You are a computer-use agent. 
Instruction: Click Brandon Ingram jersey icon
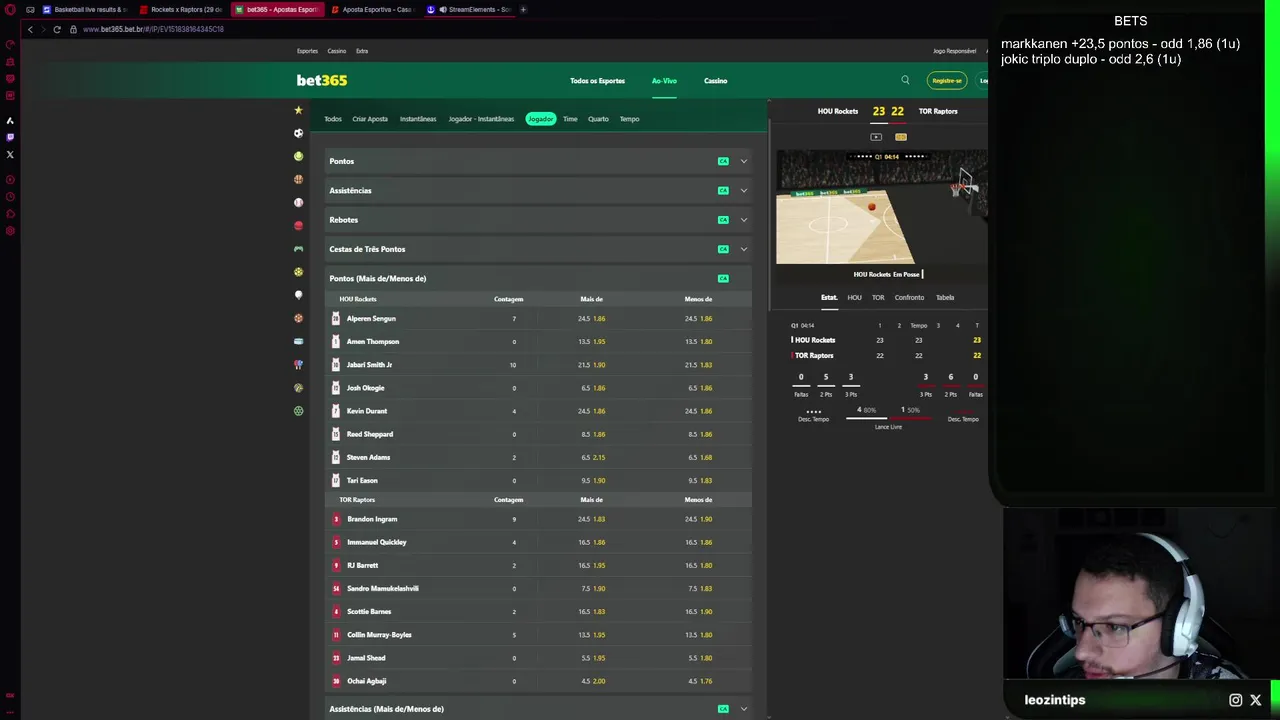click(336, 519)
